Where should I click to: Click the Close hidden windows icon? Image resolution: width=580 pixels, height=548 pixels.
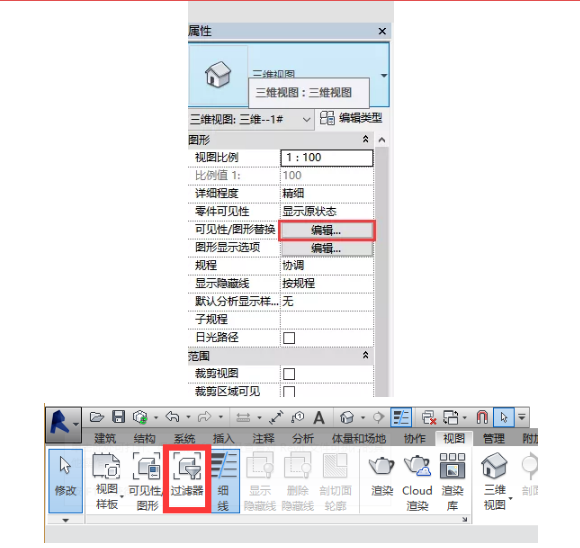[429, 417]
